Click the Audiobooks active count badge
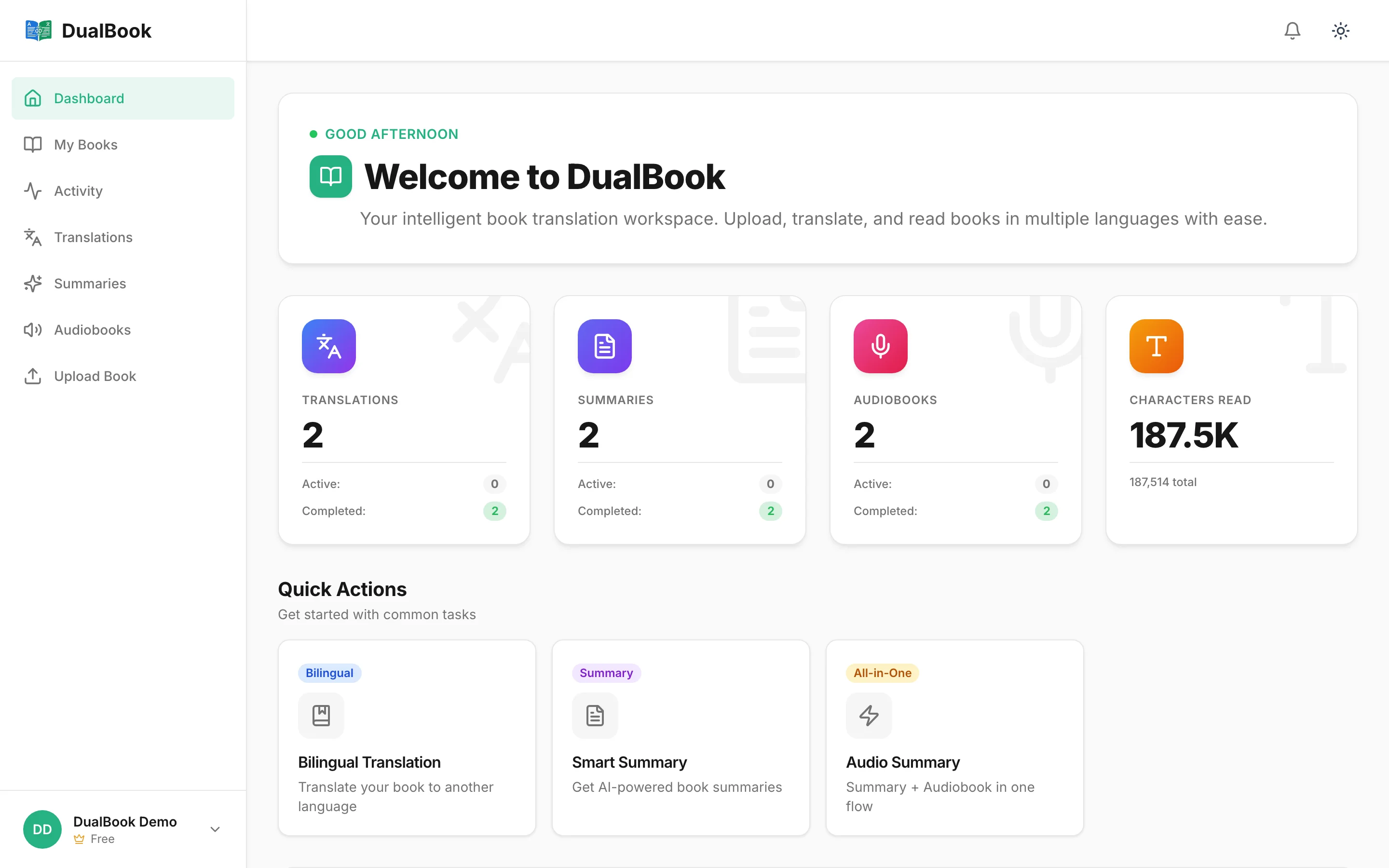 1047,484
